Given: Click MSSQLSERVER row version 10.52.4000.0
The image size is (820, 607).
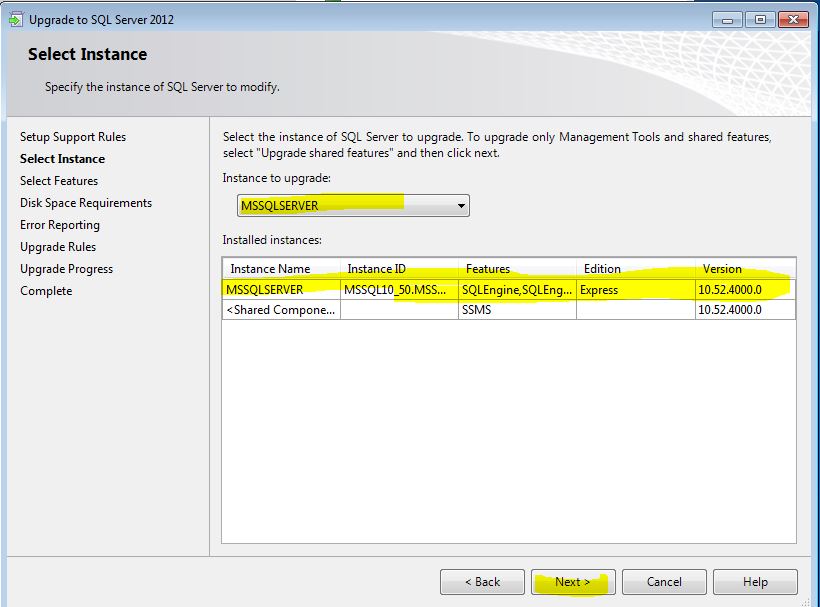Looking at the screenshot, I should [x=745, y=290].
